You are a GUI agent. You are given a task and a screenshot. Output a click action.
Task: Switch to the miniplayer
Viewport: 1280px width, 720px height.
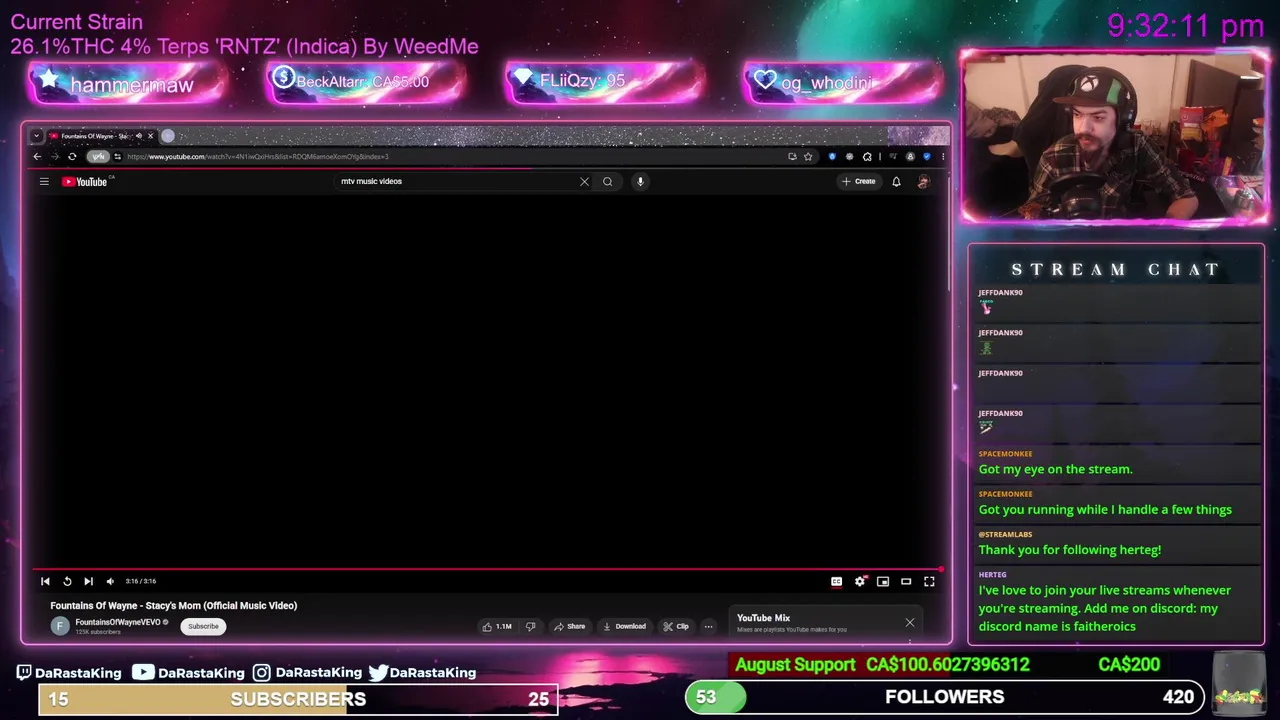pyautogui.click(x=883, y=581)
